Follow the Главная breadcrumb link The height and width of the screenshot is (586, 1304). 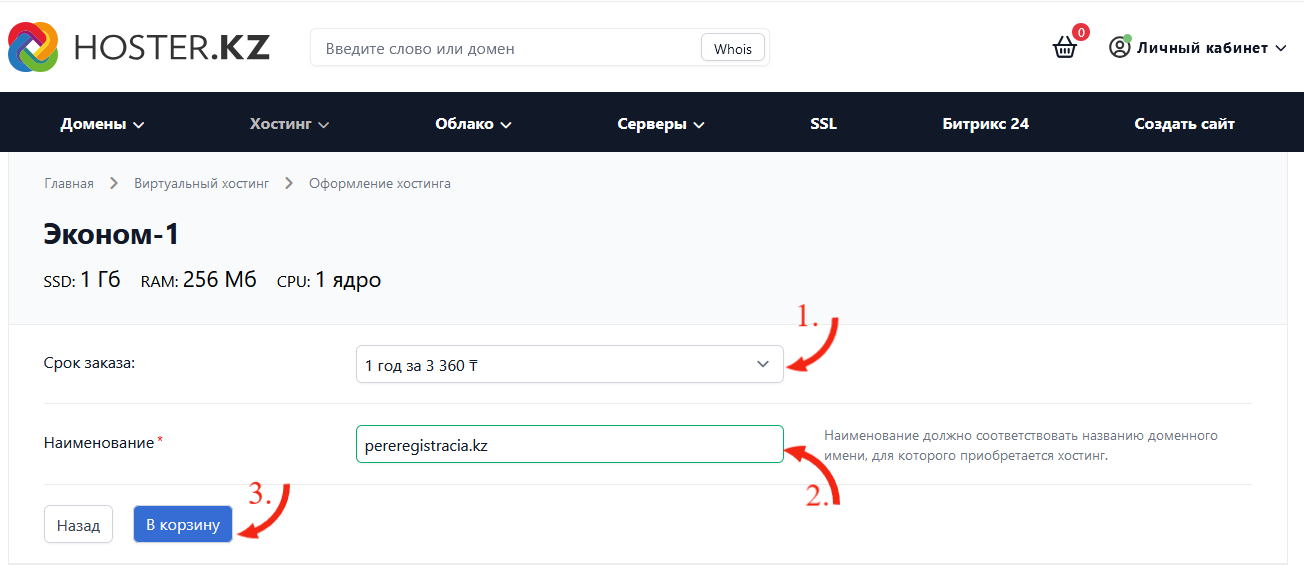tap(69, 183)
